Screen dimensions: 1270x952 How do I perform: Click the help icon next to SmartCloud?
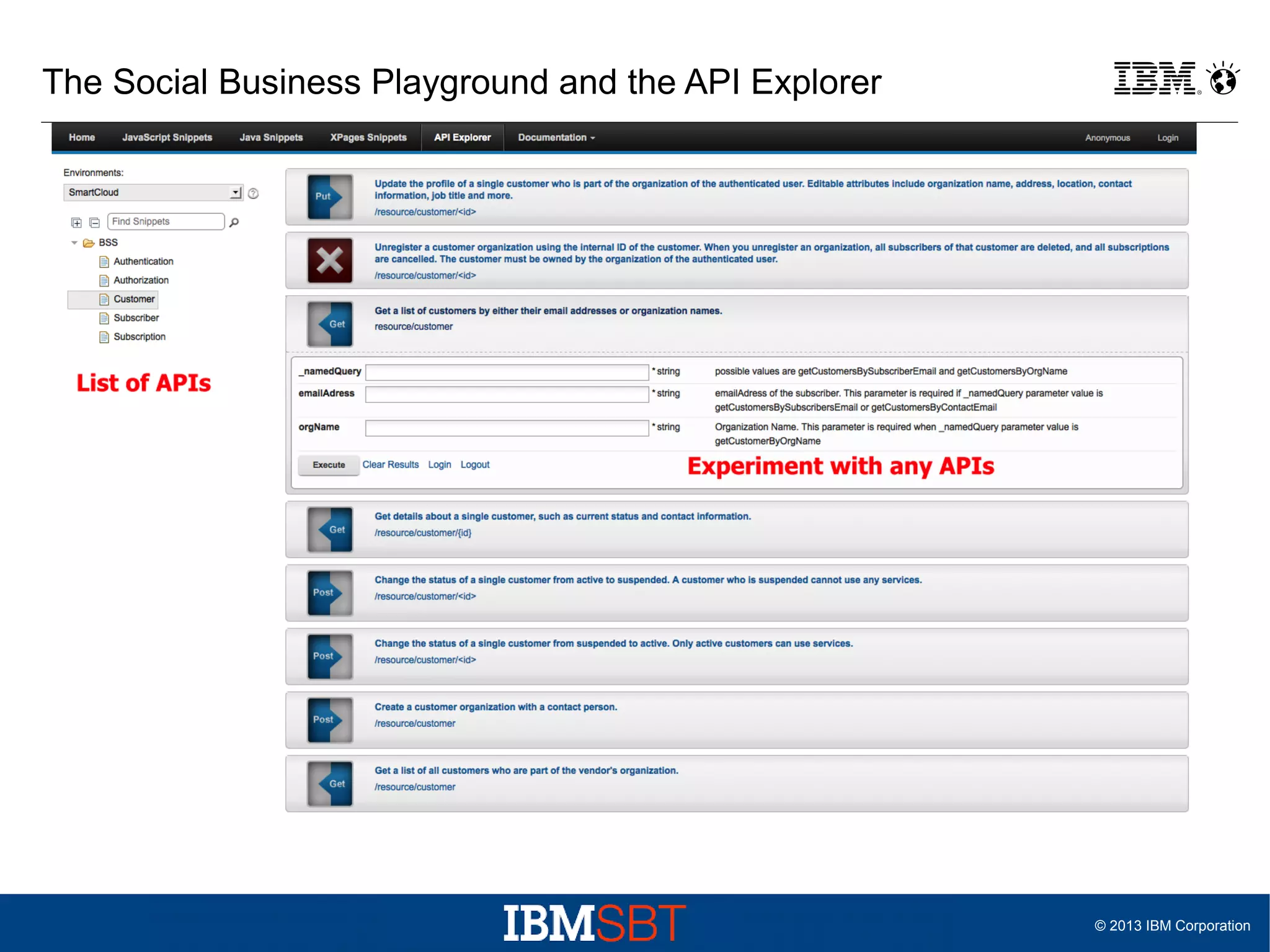(x=253, y=194)
